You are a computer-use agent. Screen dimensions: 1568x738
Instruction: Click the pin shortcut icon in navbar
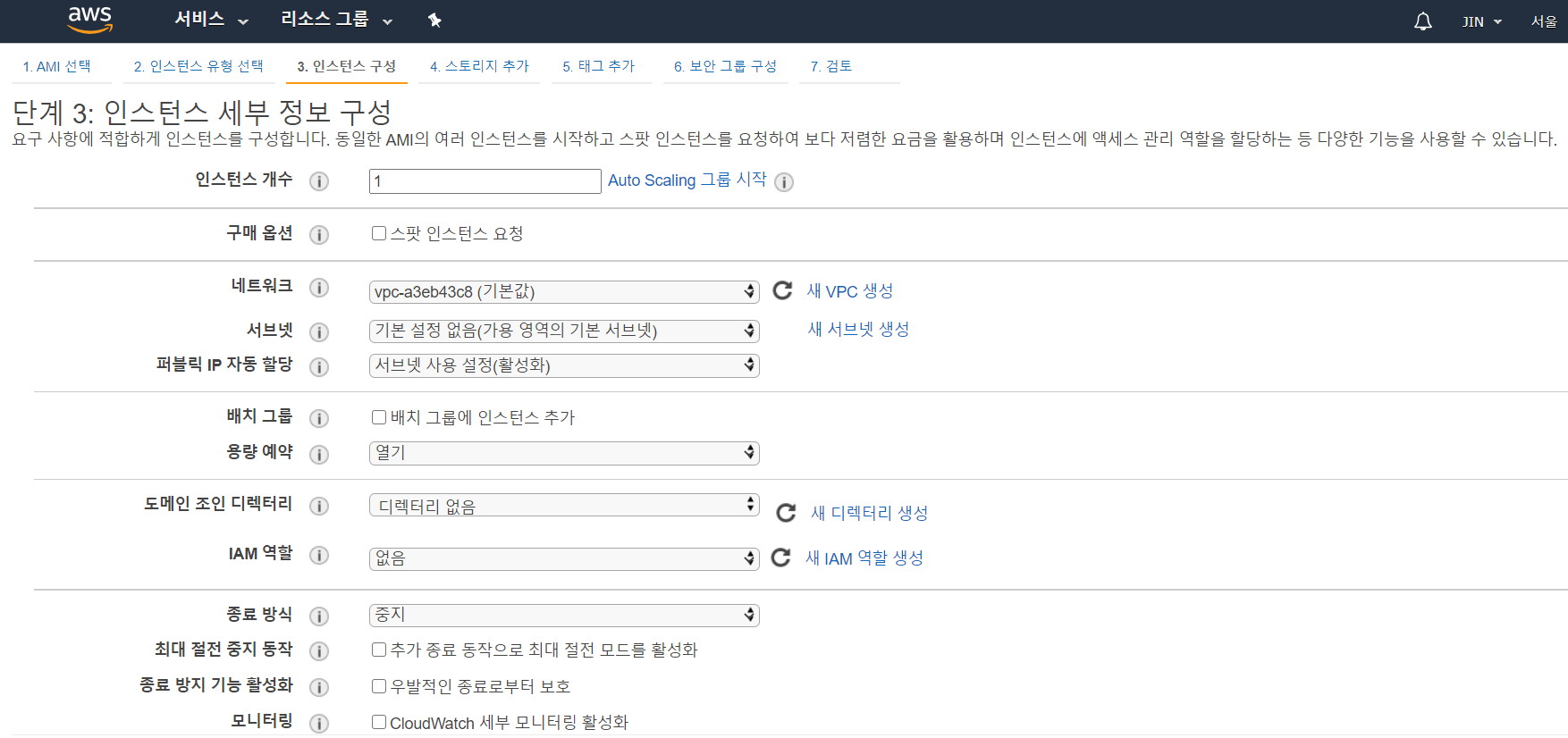click(x=434, y=21)
